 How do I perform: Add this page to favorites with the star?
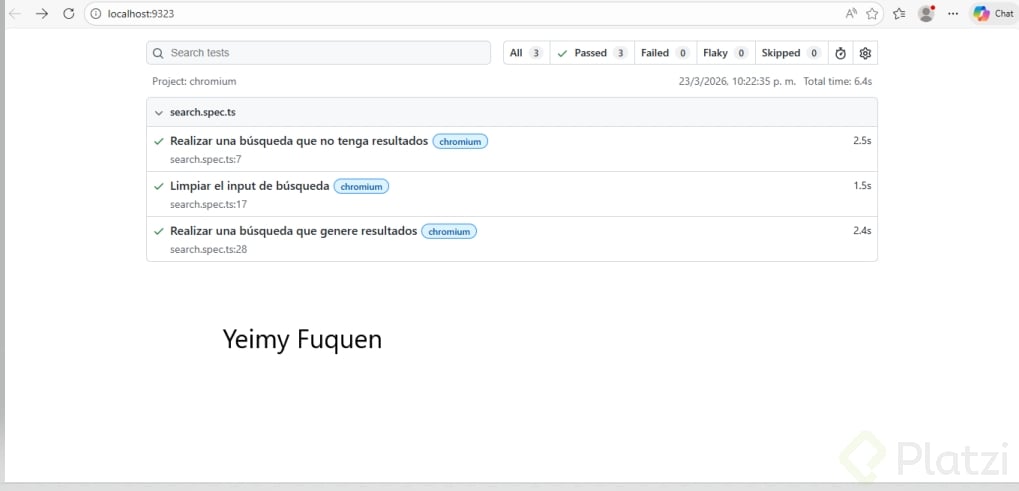[871, 14]
